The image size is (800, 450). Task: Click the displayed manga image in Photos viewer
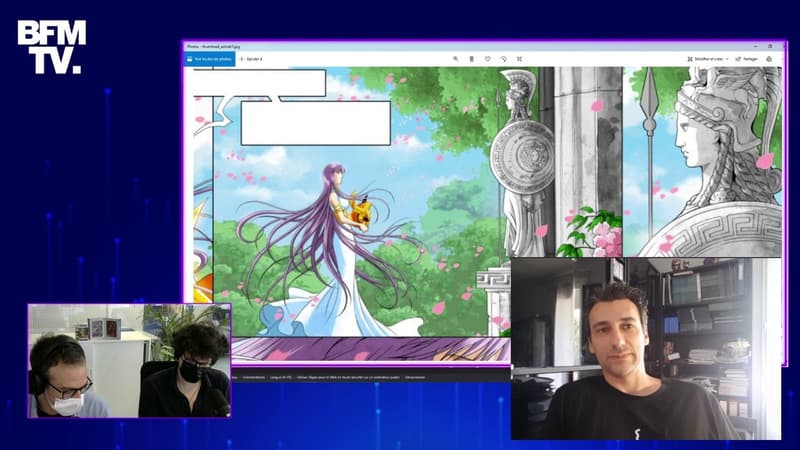[x=487, y=214]
